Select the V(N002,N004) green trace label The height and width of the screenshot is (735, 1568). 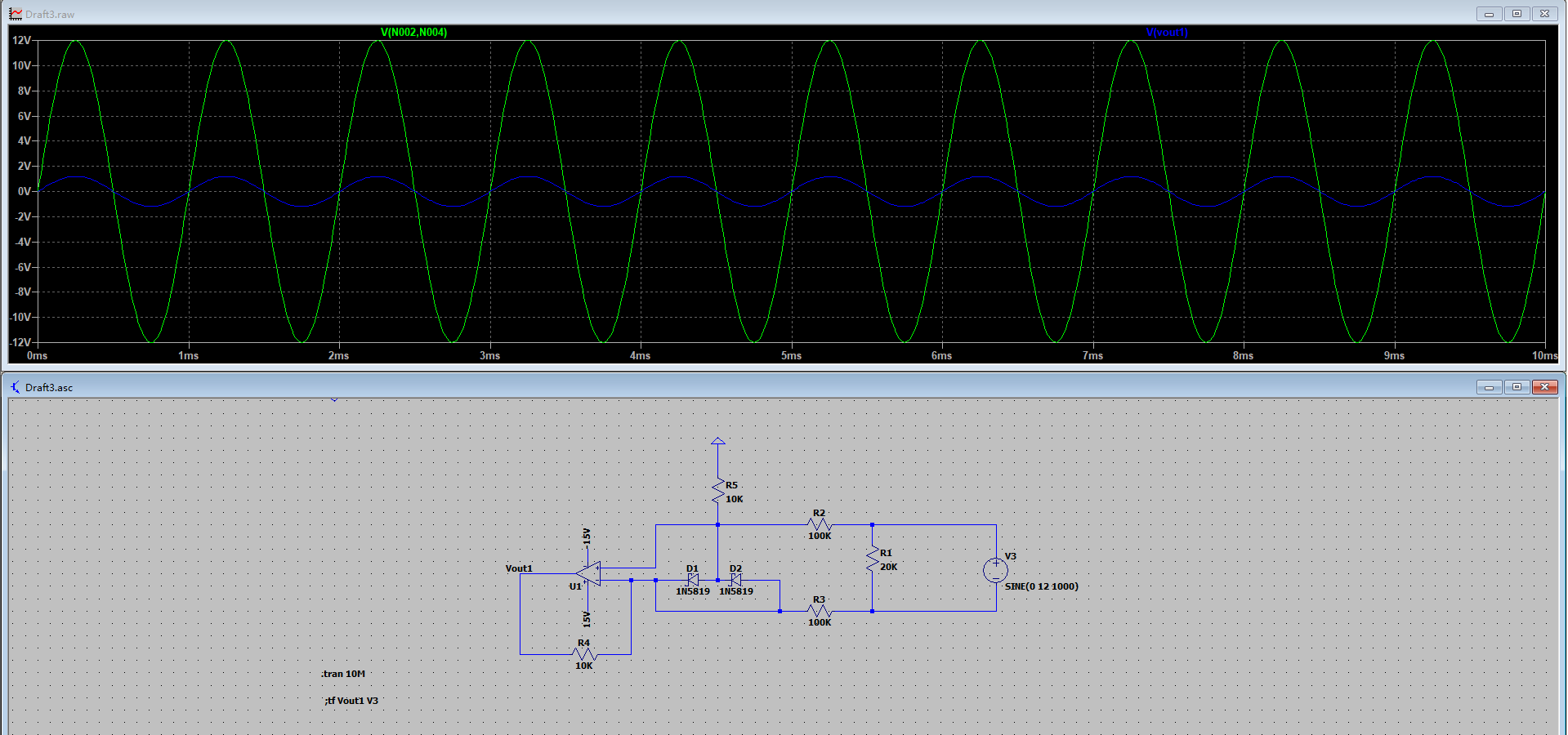[413, 33]
